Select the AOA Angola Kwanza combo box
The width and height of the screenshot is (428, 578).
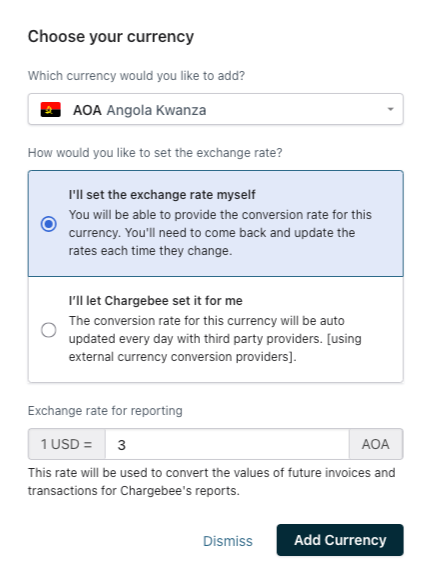[x=216, y=109]
